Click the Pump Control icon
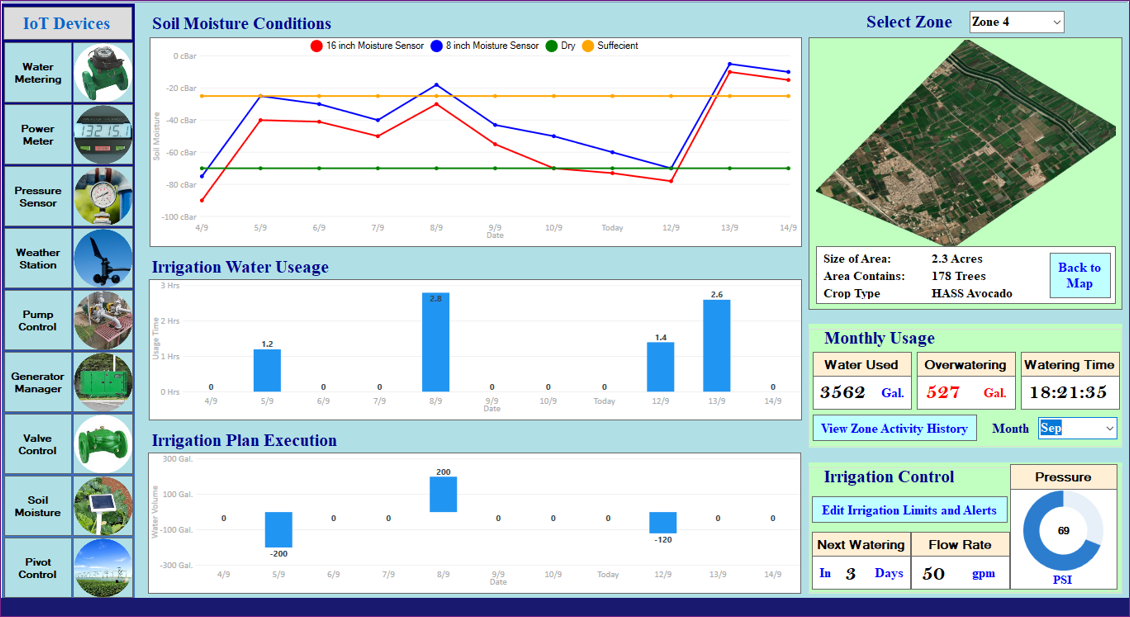This screenshot has height=617, width=1130. [103, 321]
